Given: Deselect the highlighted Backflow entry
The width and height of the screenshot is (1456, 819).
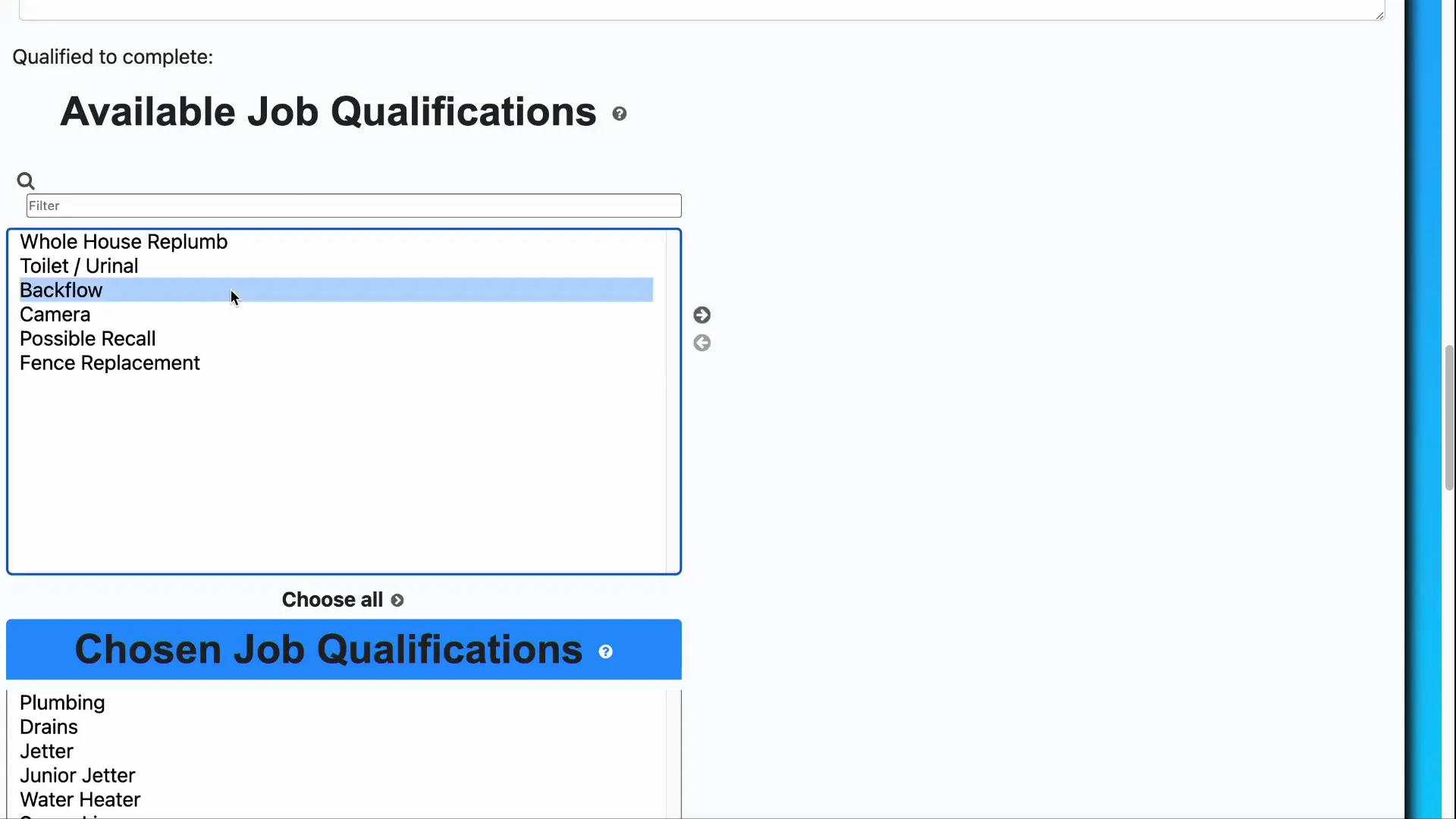Looking at the screenshot, I should coord(61,290).
